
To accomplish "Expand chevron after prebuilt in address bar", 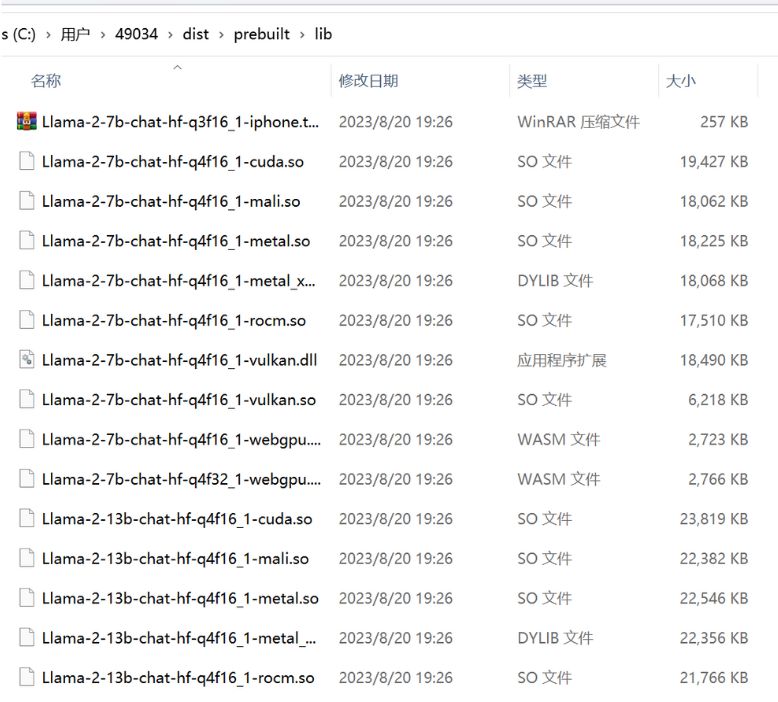I will click(x=302, y=35).
